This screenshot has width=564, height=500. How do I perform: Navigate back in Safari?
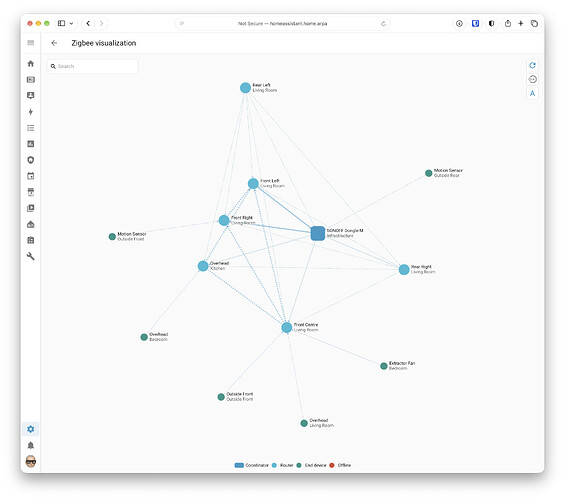(x=88, y=23)
